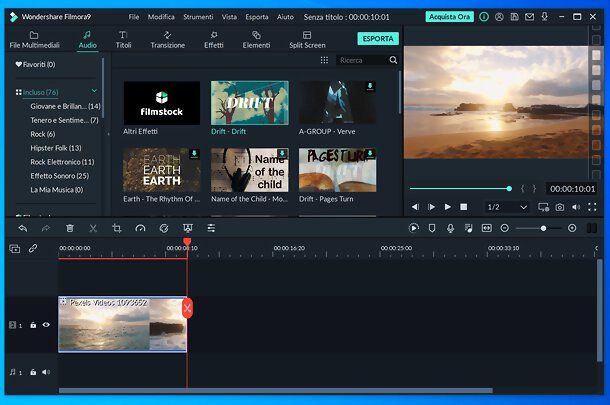Select Favoriti (0) category
Image resolution: width=610 pixels, height=405 pixels.
(x=35, y=65)
